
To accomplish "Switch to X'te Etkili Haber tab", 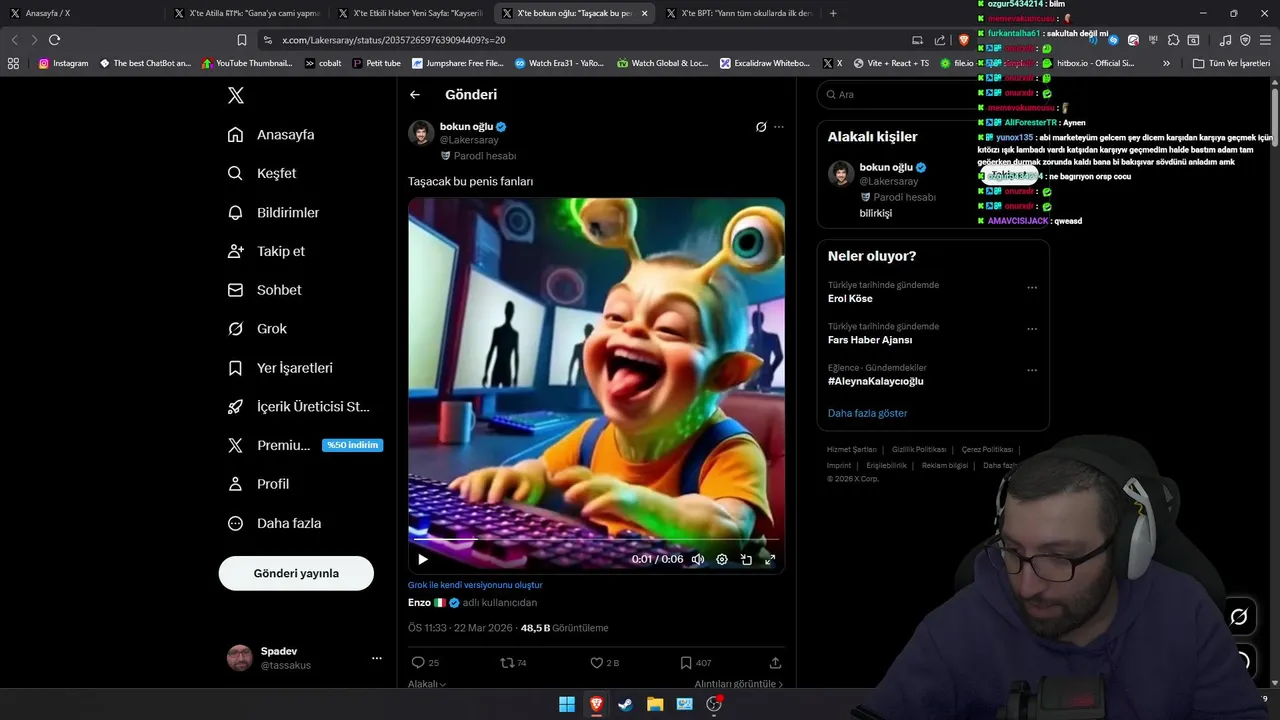I will pyautogui.click(x=410, y=13).
